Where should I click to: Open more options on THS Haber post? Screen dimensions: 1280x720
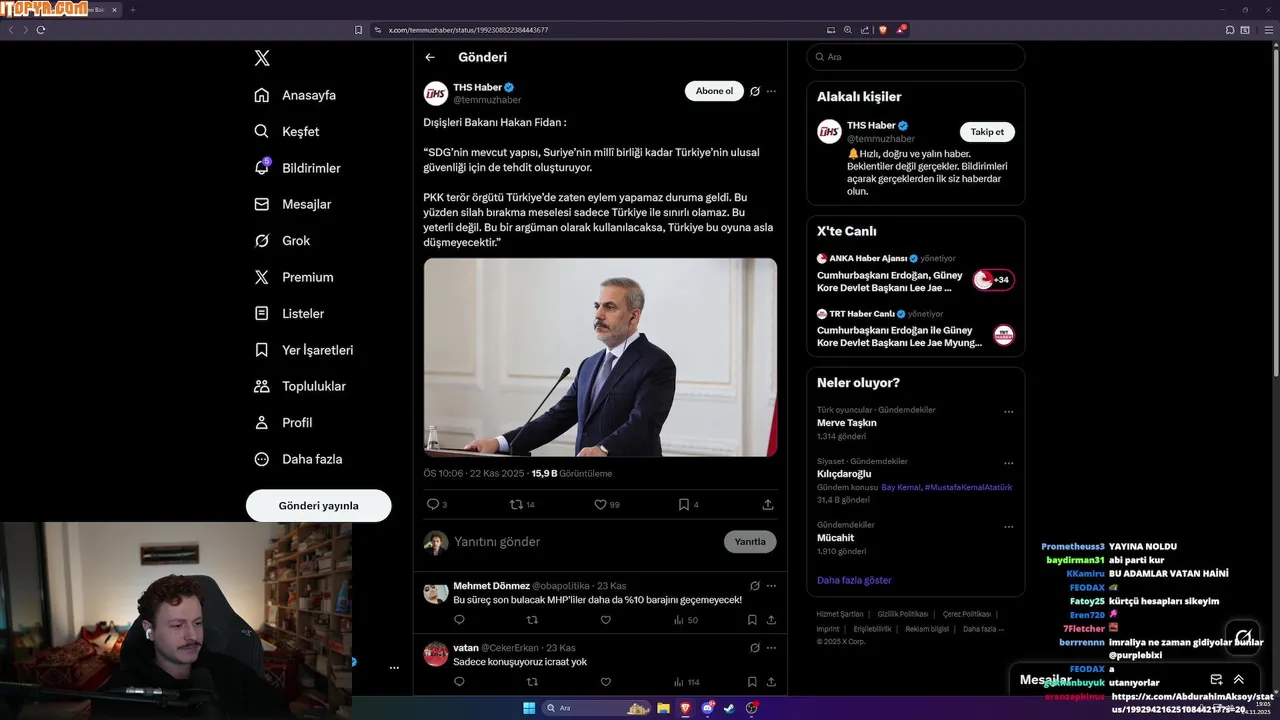point(771,91)
